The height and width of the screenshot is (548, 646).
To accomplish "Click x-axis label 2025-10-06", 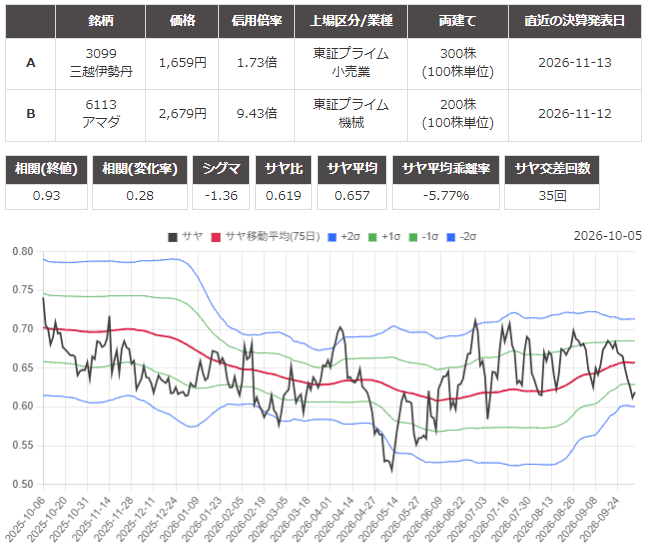I will pyautogui.click(x=25, y=519).
